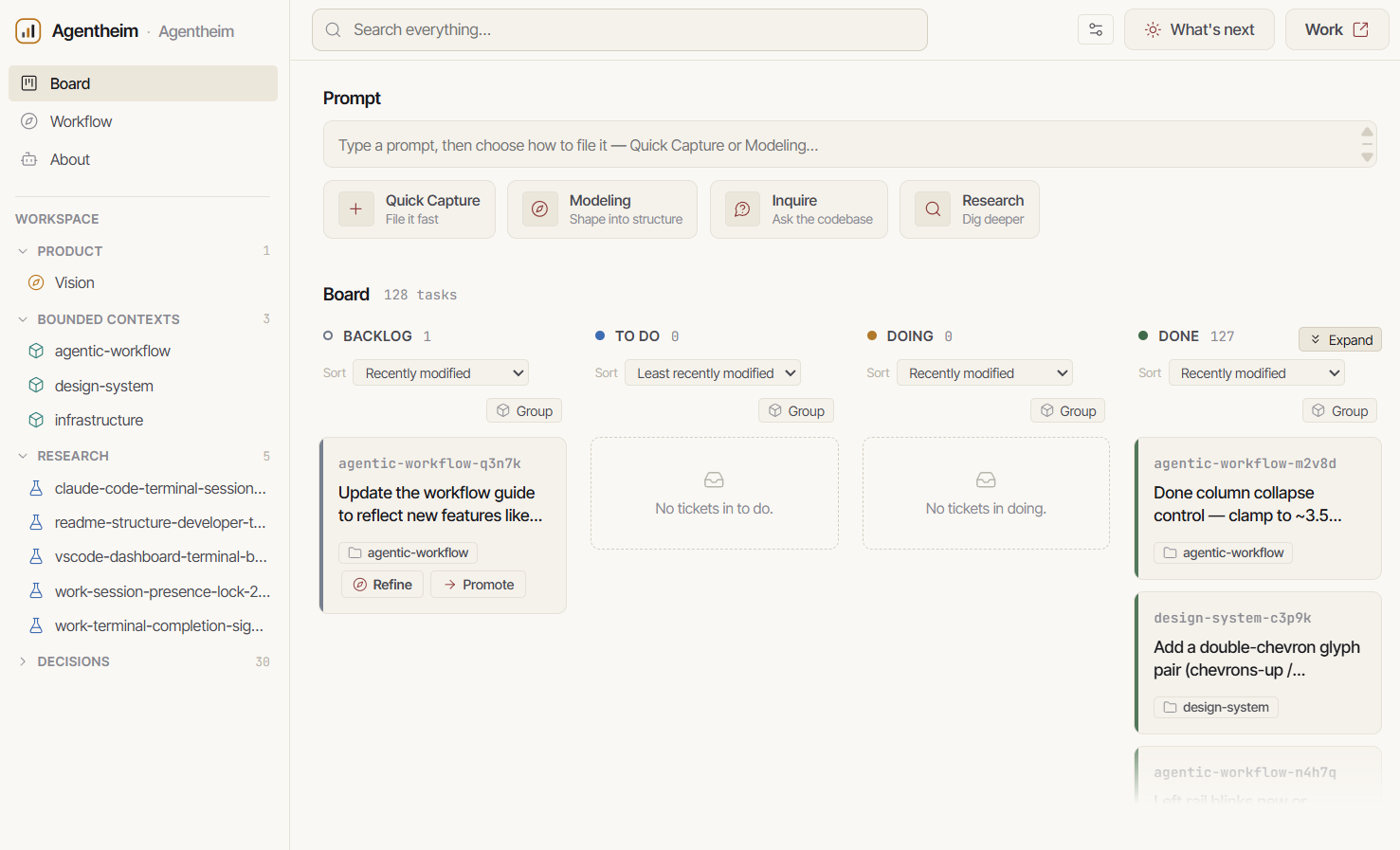Click flask icon for work-session-presence-lock

pyautogui.click(x=36, y=591)
